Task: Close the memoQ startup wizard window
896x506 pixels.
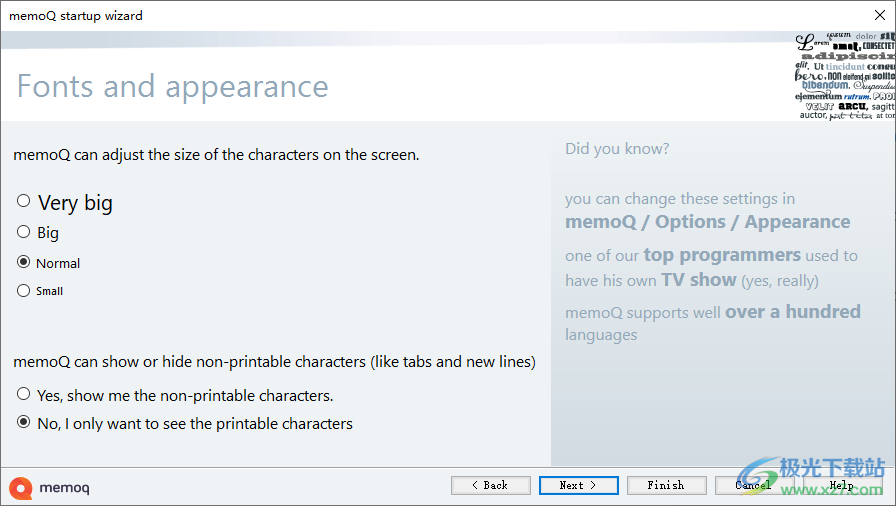Action: [880, 15]
